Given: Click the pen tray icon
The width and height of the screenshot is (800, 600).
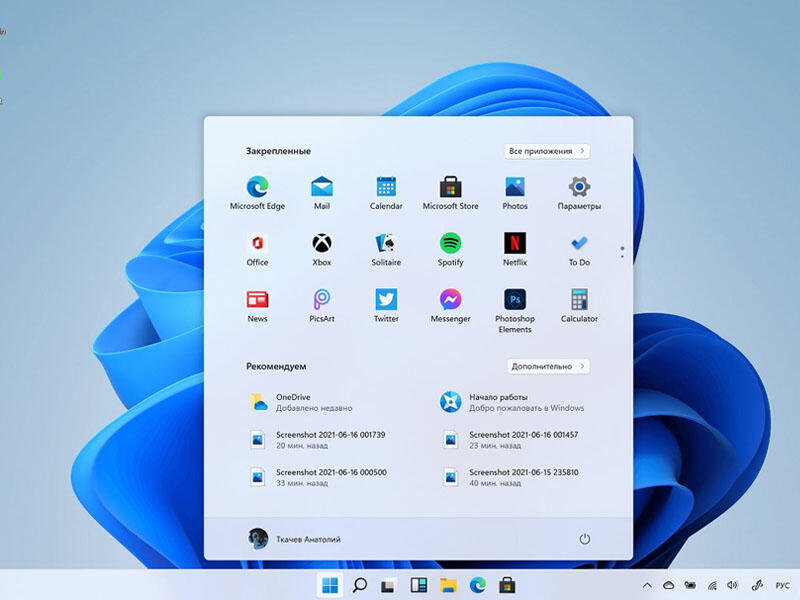Looking at the screenshot, I should (757, 585).
